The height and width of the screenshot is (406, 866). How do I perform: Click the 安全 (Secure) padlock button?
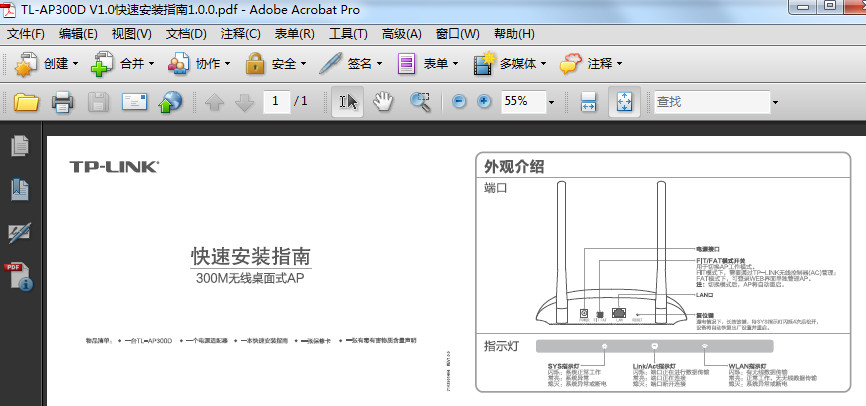(x=276, y=64)
